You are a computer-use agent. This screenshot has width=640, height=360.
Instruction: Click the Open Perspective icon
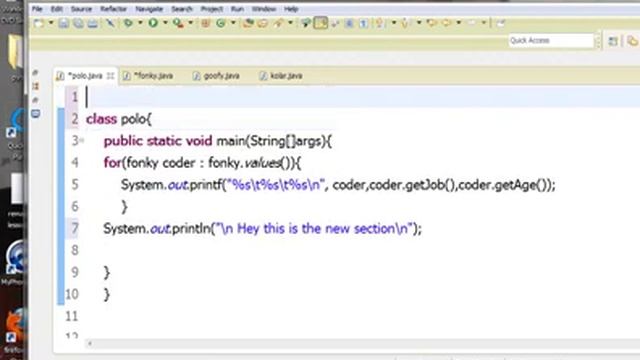(x=613, y=41)
